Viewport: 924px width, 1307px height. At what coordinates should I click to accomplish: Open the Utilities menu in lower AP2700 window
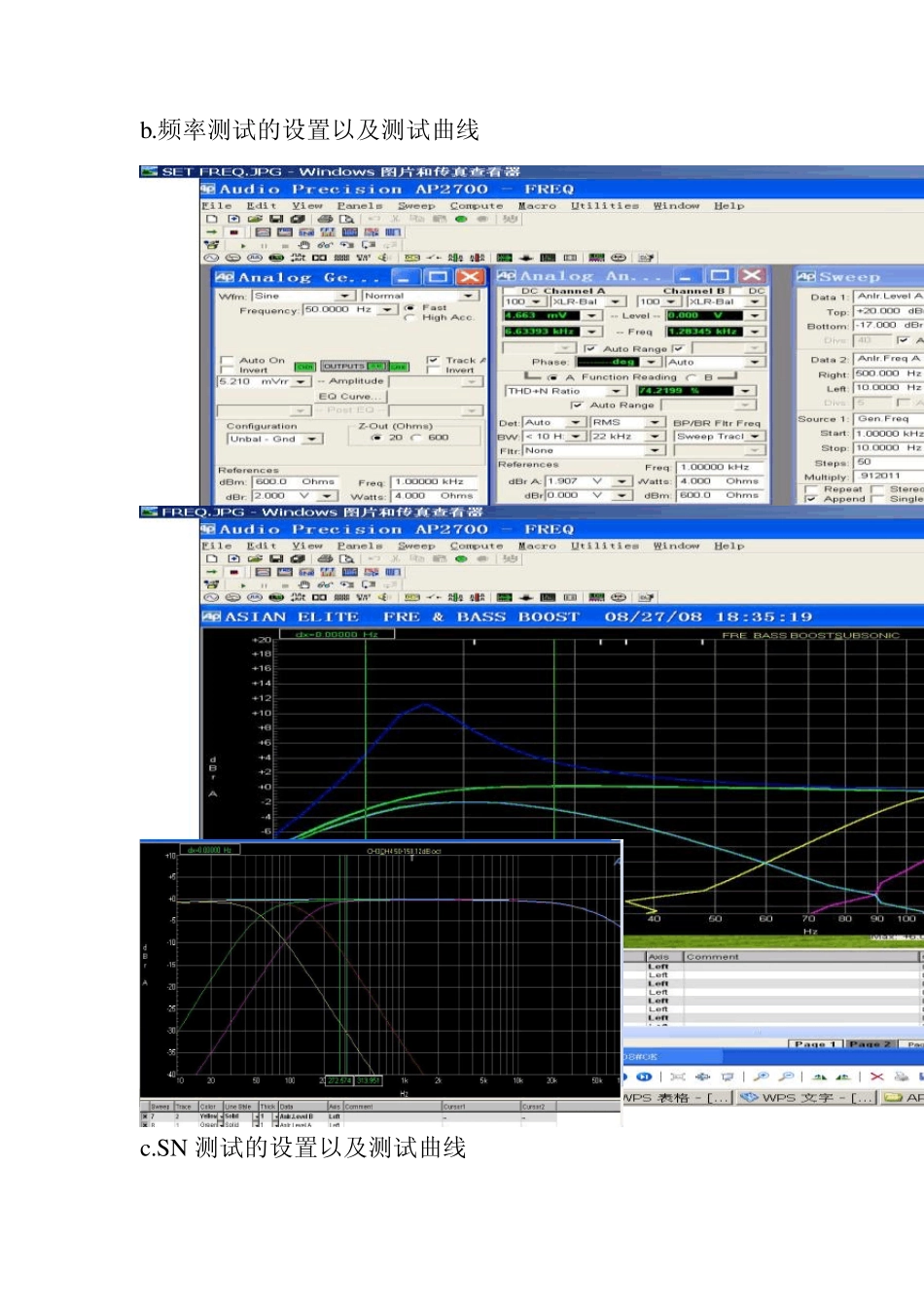click(x=604, y=547)
